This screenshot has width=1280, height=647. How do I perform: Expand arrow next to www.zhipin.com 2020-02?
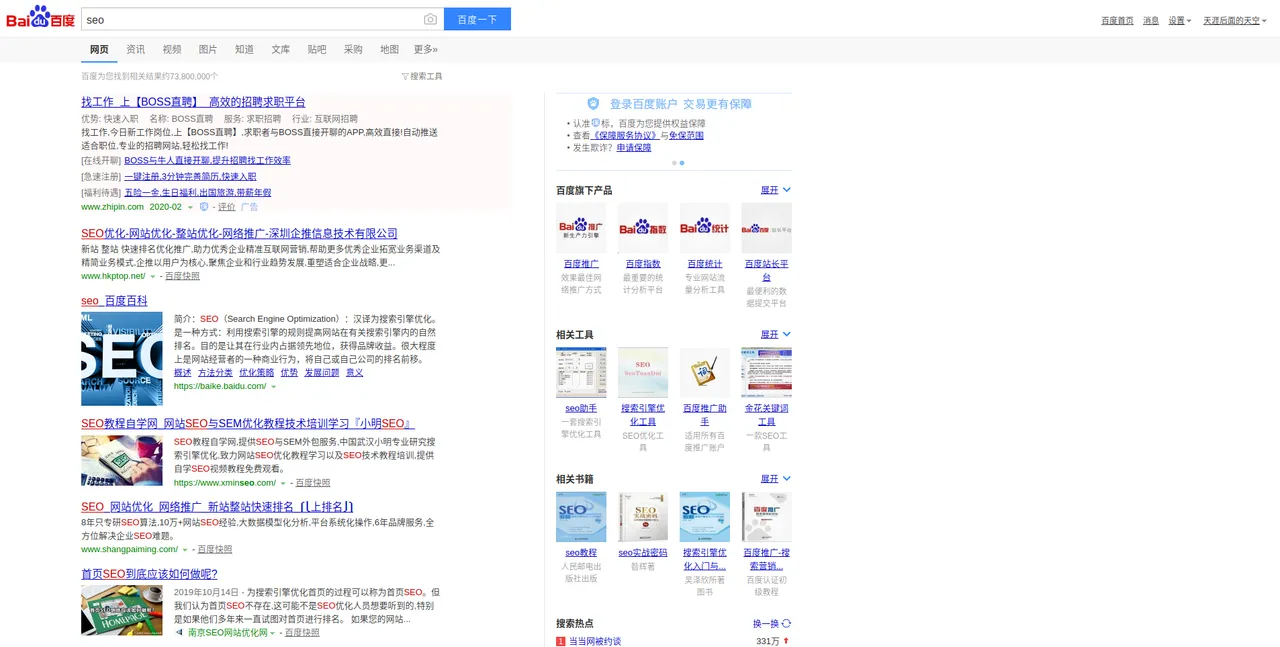coord(191,207)
